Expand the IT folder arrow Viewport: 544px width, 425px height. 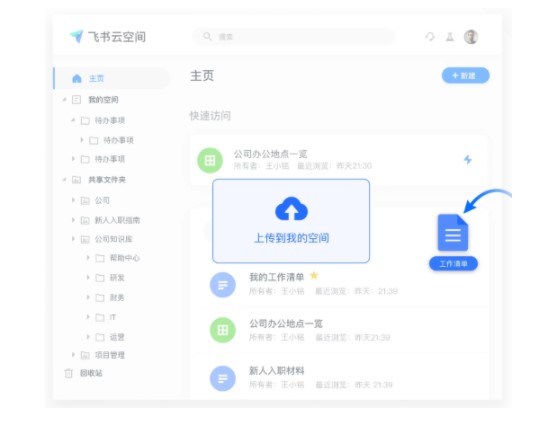[88, 317]
